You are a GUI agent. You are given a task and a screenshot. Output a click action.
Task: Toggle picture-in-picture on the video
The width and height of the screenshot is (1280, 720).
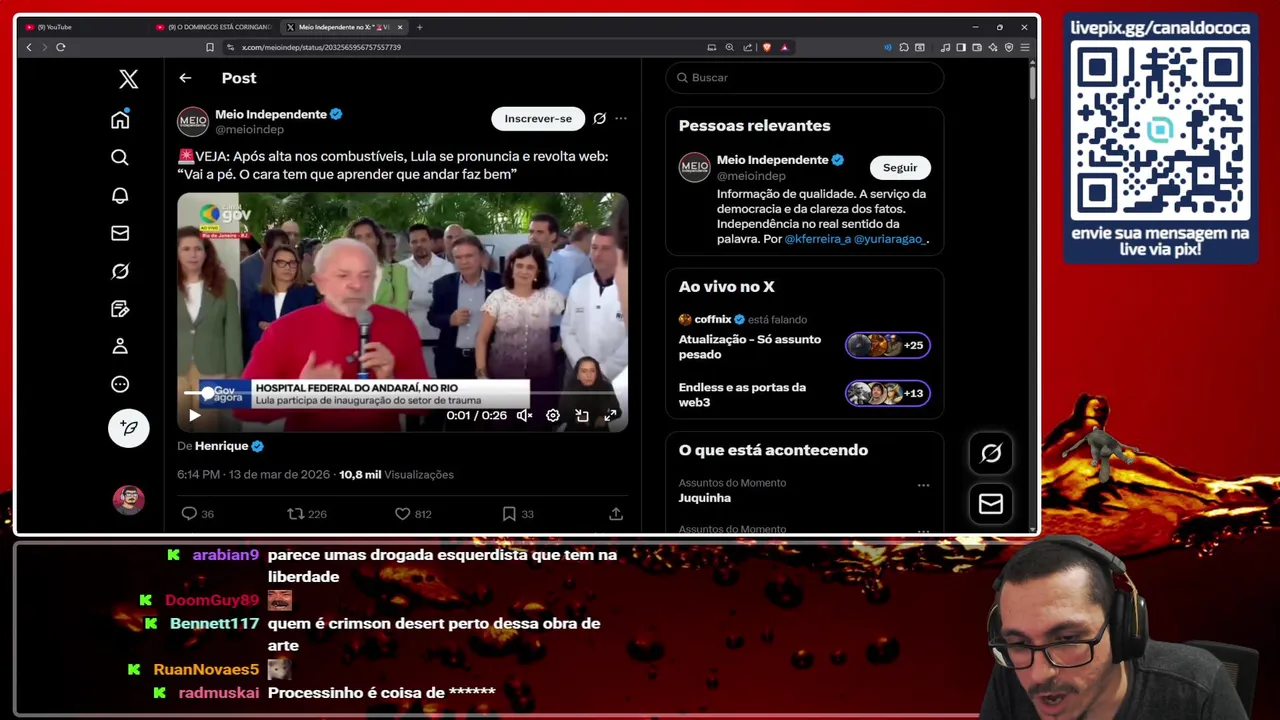pyautogui.click(x=582, y=415)
